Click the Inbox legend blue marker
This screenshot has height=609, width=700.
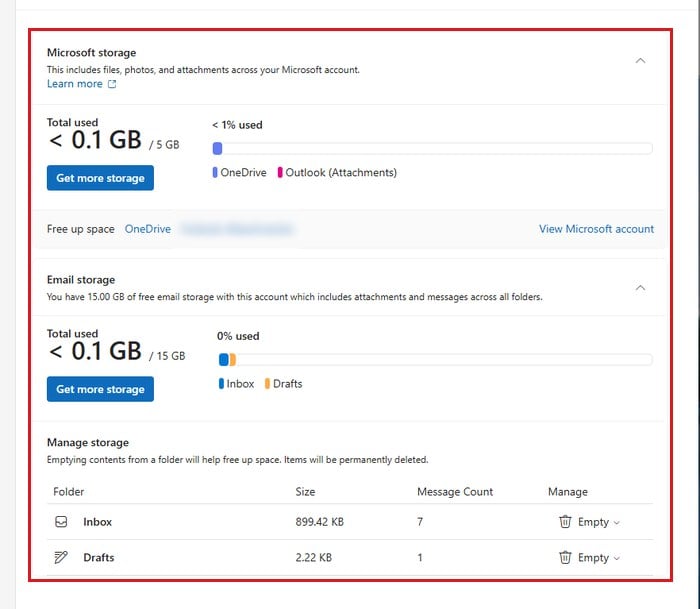click(x=221, y=384)
